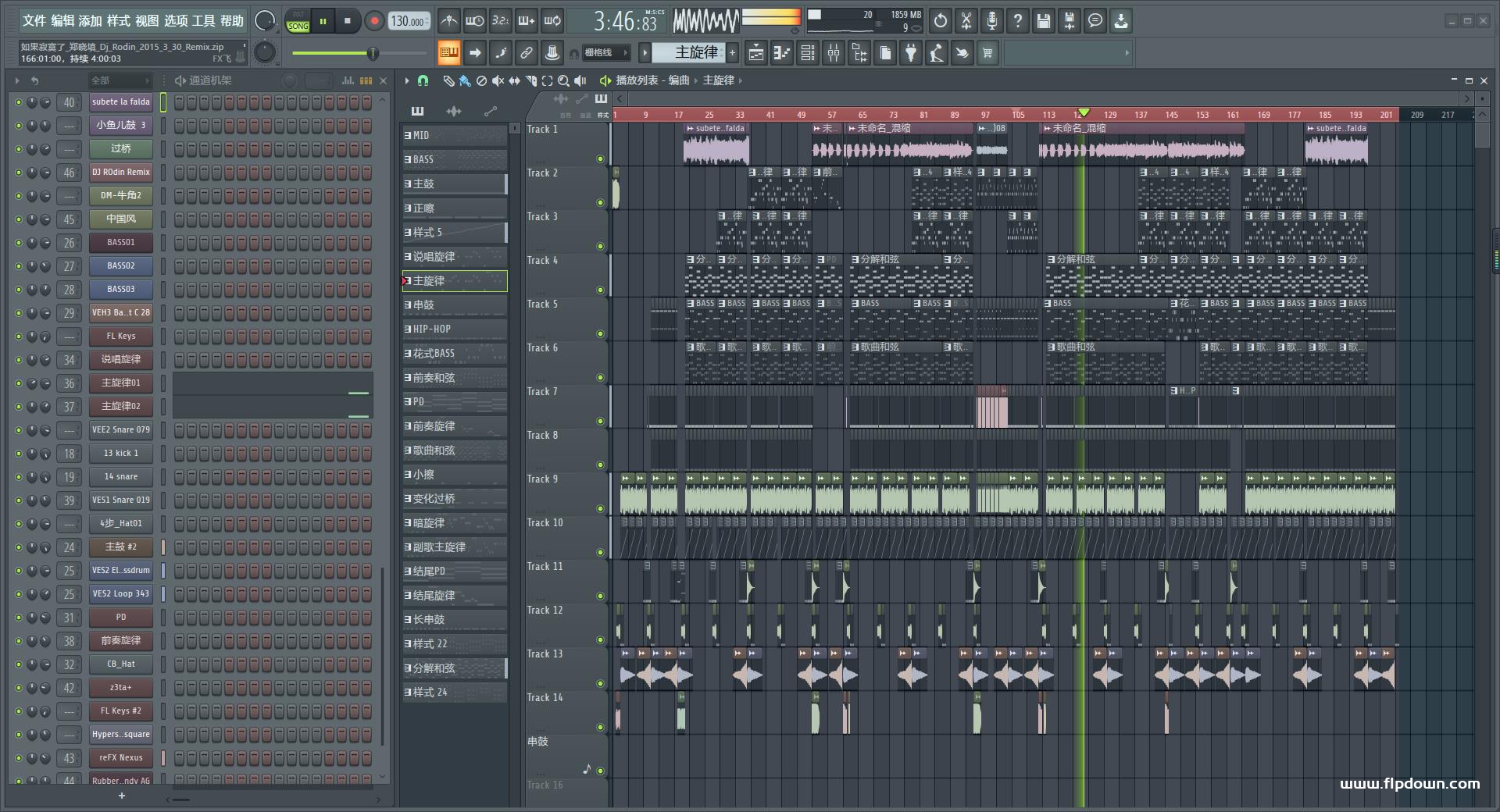
Task: Toggle blend recording overdub icon
Action: tap(527, 21)
